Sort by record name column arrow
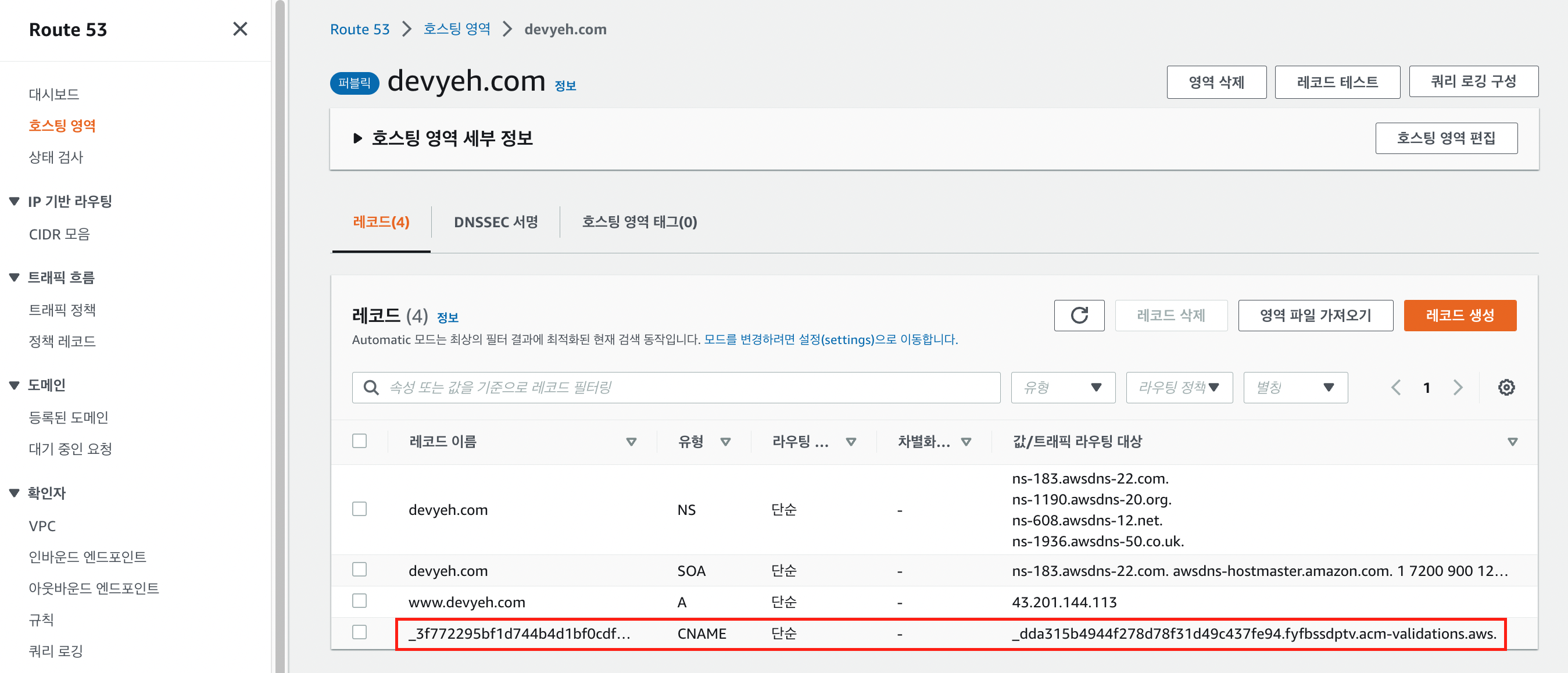Image resolution: width=1568 pixels, height=673 pixels. click(x=631, y=442)
